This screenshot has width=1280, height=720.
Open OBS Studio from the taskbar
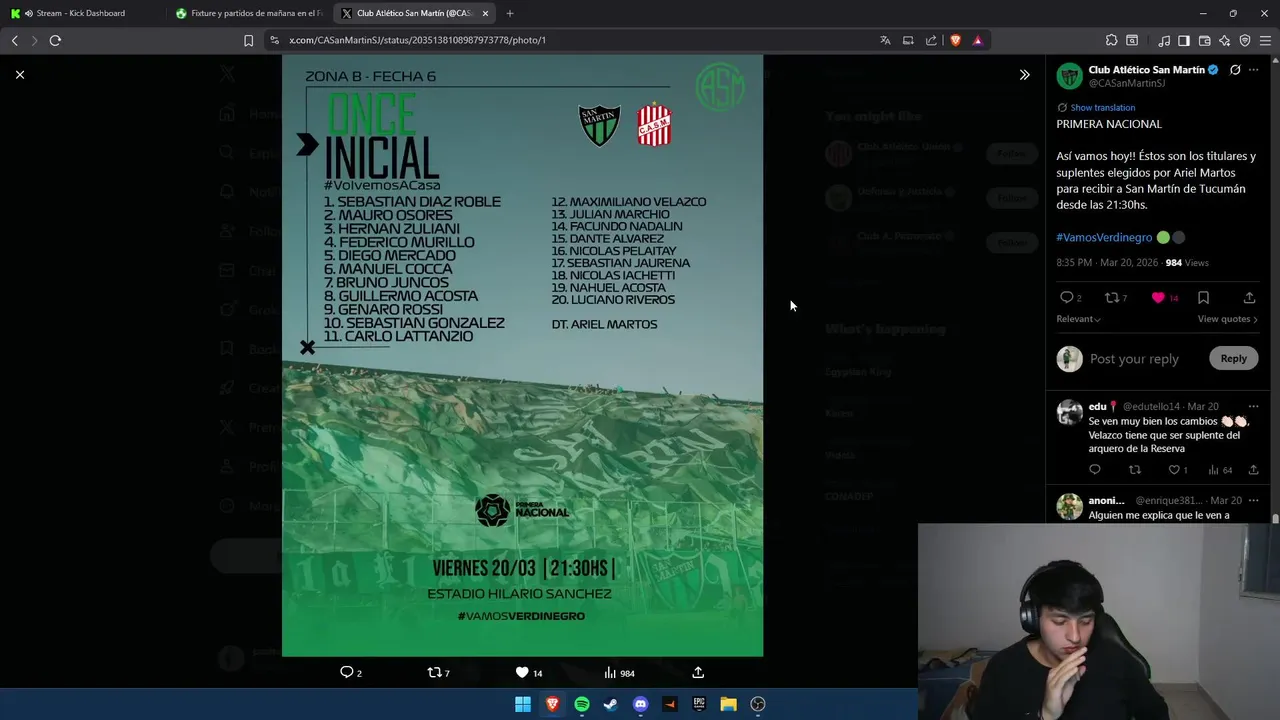click(758, 704)
